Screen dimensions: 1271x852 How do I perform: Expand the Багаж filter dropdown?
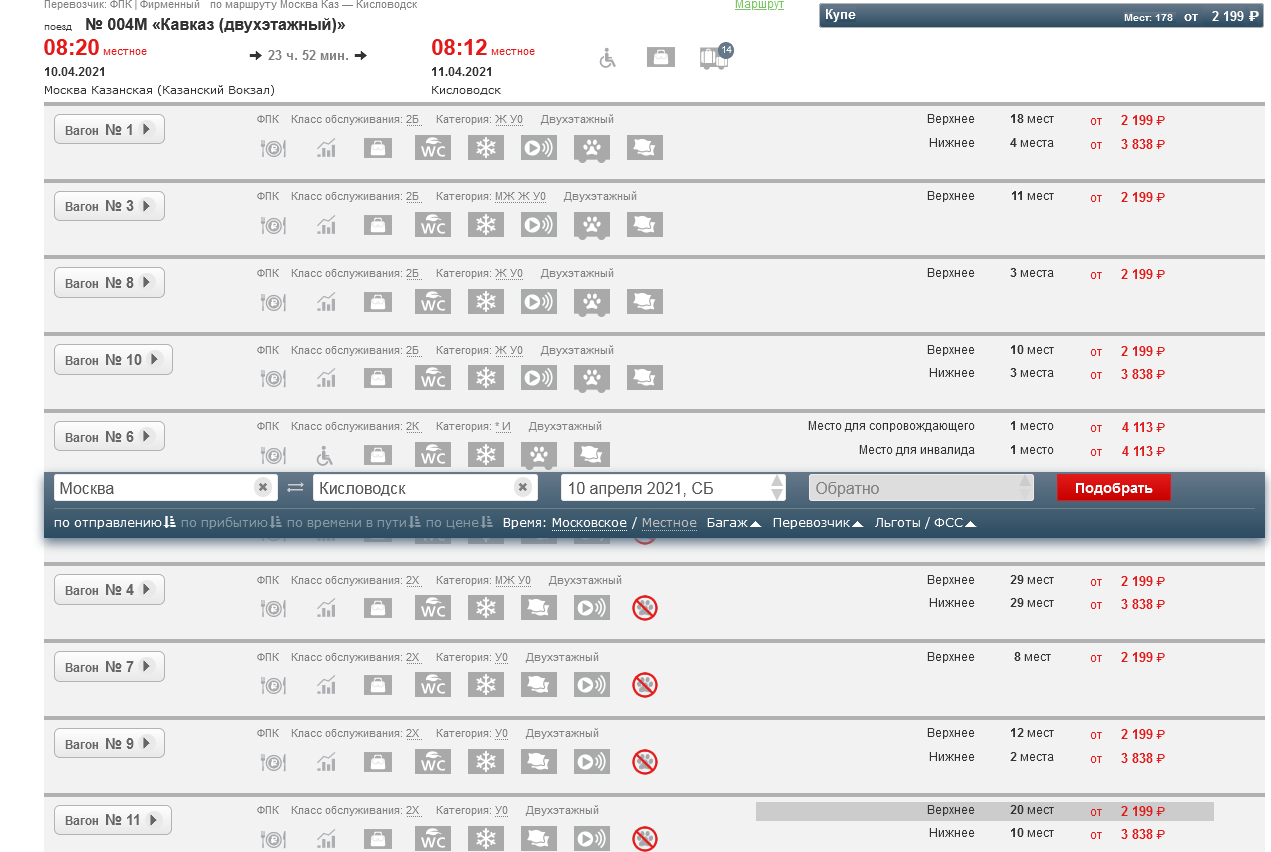(733, 523)
